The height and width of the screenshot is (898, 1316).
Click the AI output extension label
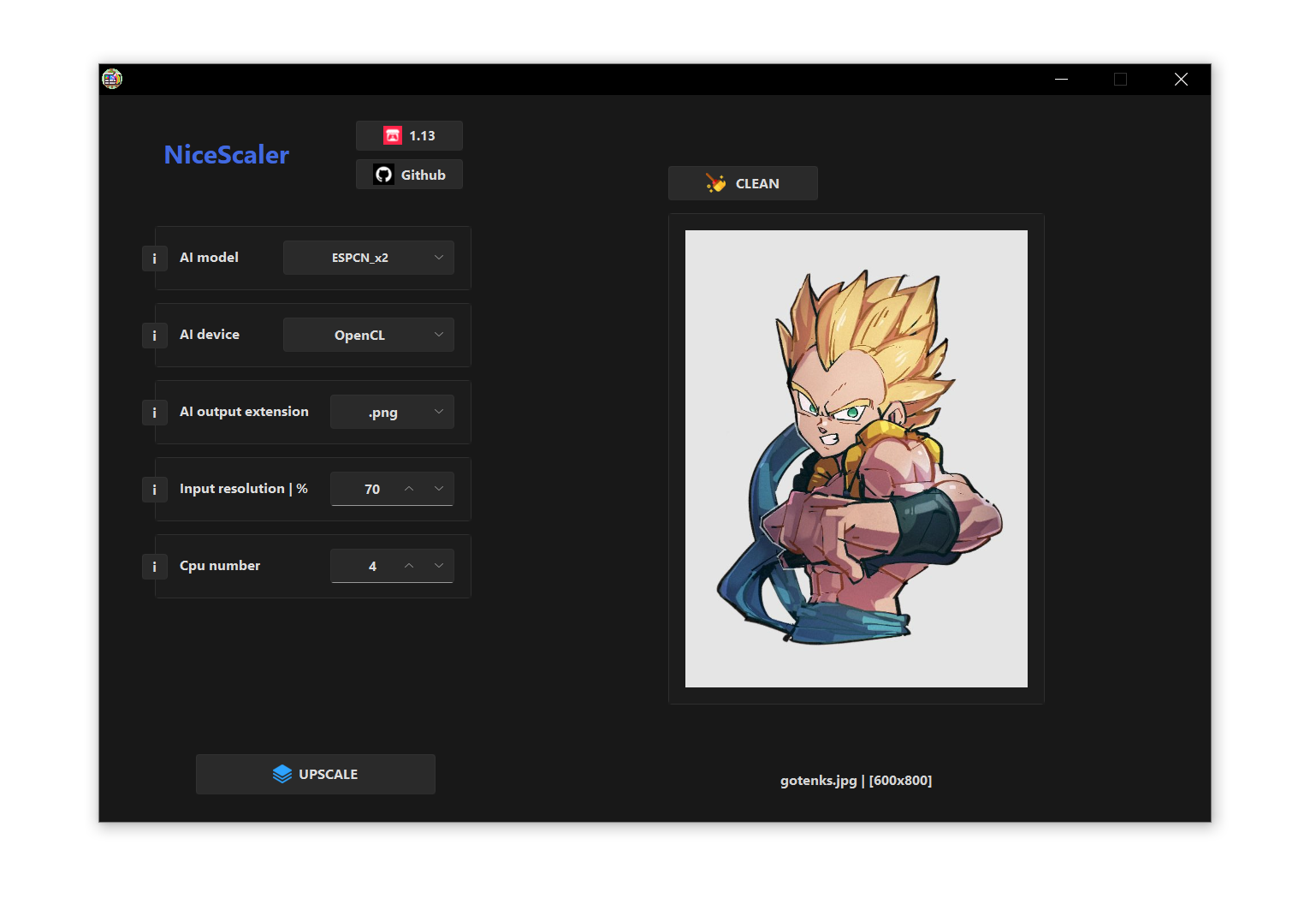[244, 412]
